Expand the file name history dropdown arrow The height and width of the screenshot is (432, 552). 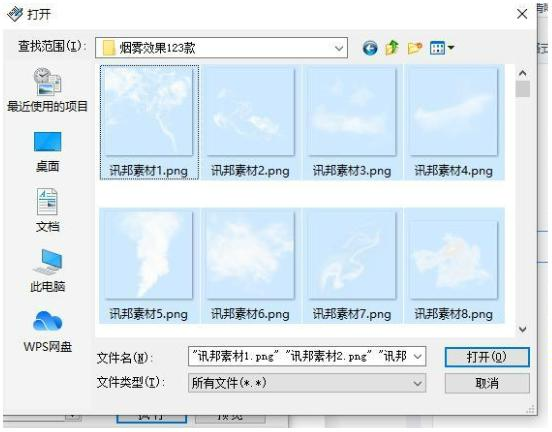pos(418,357)
